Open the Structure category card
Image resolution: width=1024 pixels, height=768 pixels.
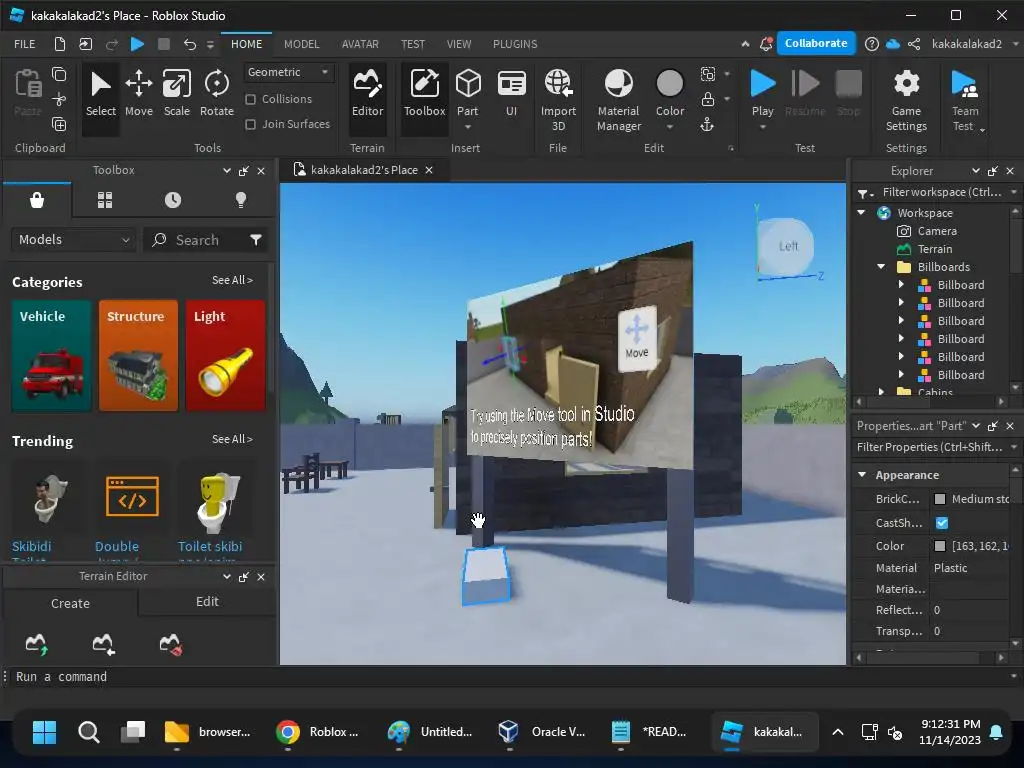click(x=138, y=355)
